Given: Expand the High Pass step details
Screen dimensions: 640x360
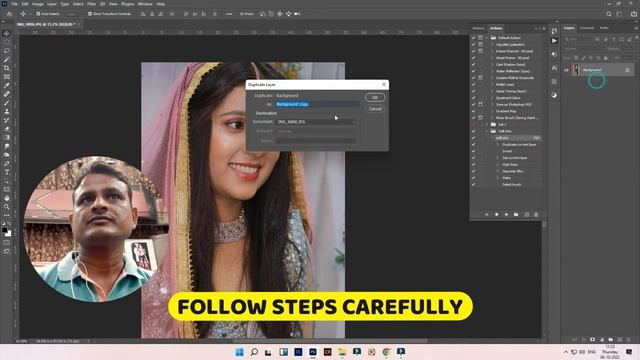Looking at the screenshot, I should tap(497, 164).
